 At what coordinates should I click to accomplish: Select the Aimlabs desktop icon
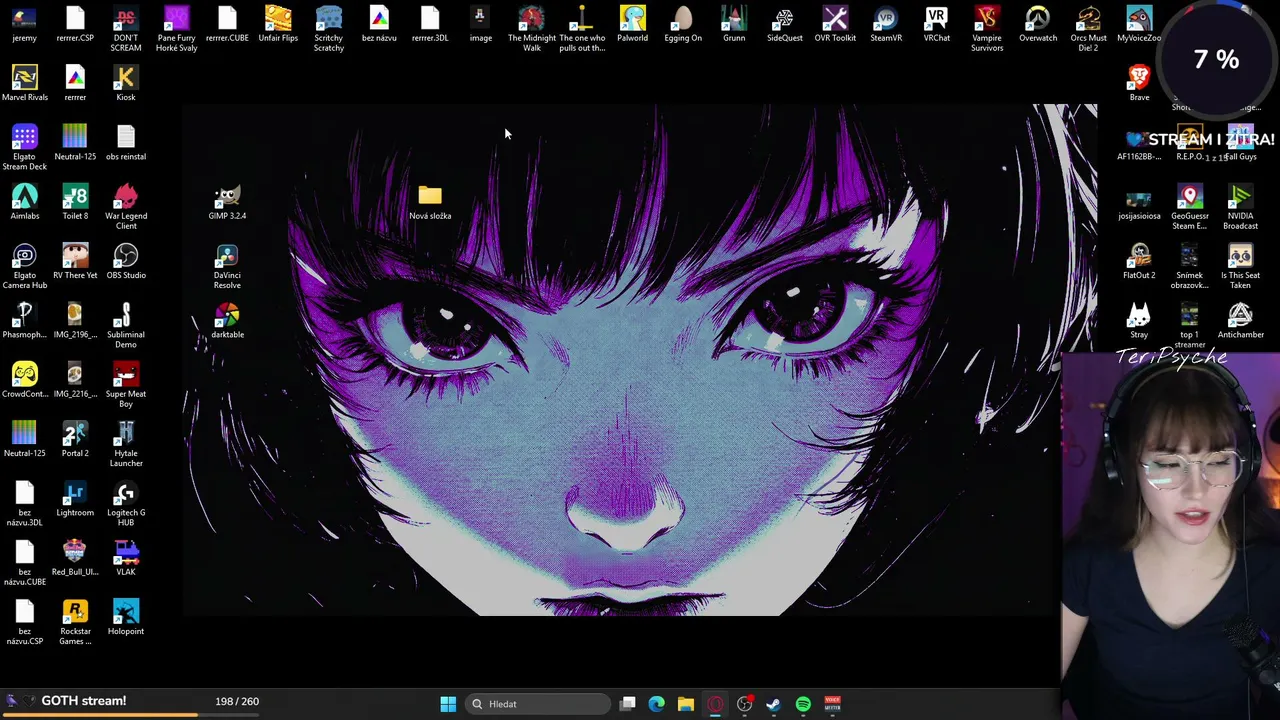tap(25, 202)
